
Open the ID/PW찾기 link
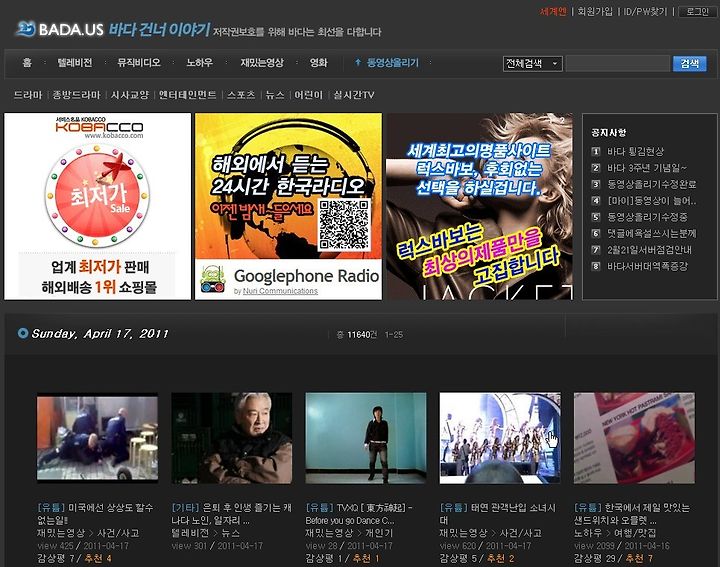[645, 11]
